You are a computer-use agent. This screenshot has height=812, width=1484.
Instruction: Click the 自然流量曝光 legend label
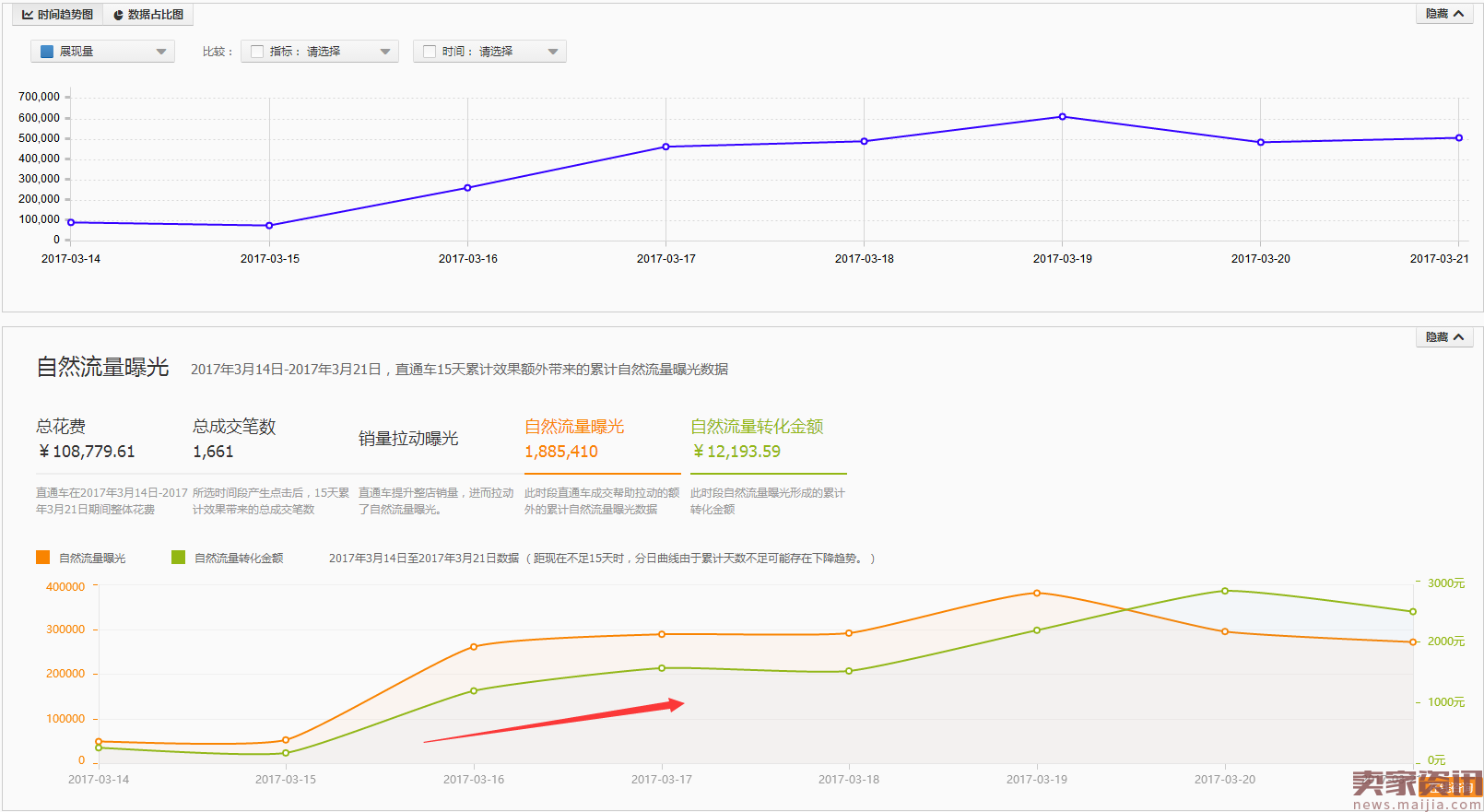92,559
